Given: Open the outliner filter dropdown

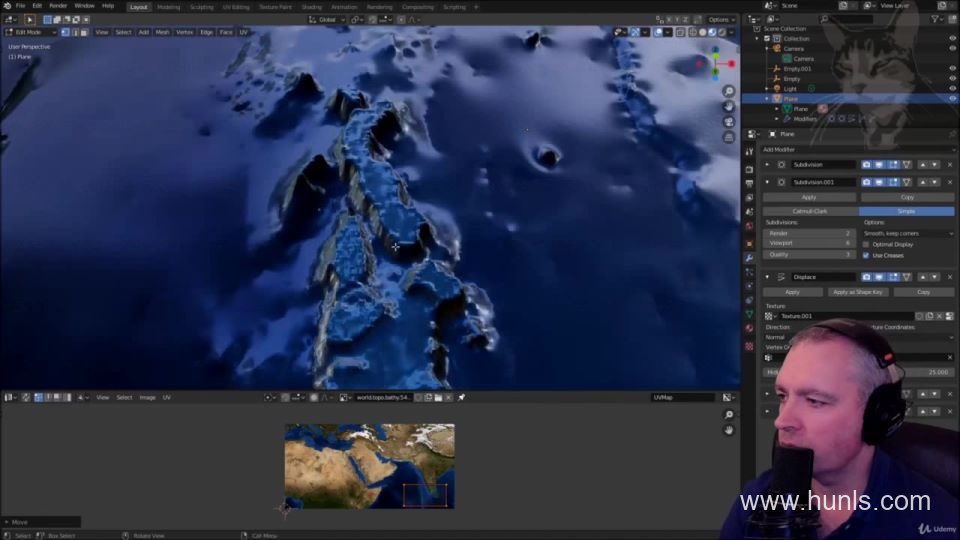Looking at the screenshot, I should (937, 20).
